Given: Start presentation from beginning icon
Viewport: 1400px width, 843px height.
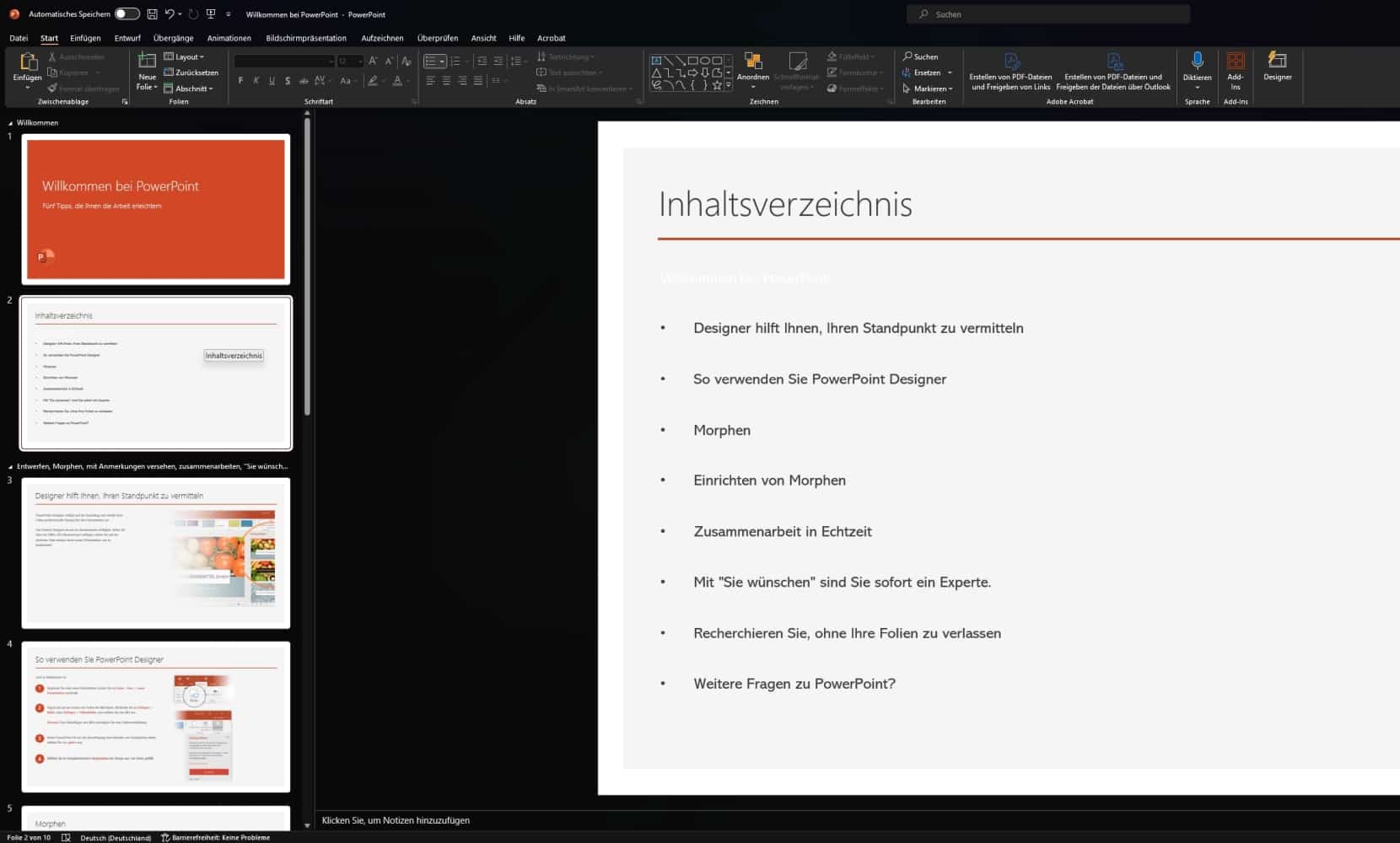Looking at the screenshot, I should pos(211,14).
